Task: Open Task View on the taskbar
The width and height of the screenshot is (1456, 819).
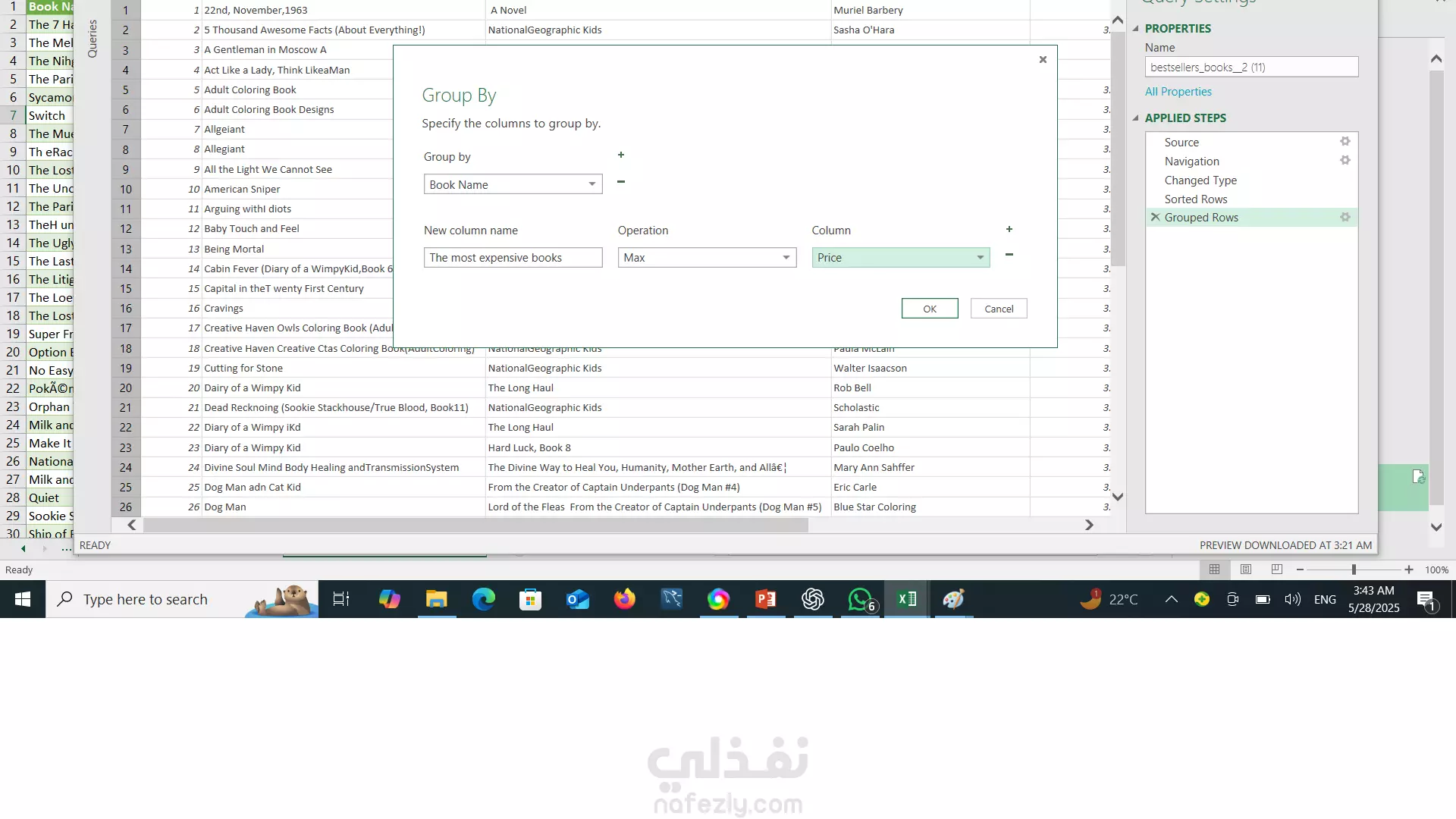Action: [x=341, y=599]
